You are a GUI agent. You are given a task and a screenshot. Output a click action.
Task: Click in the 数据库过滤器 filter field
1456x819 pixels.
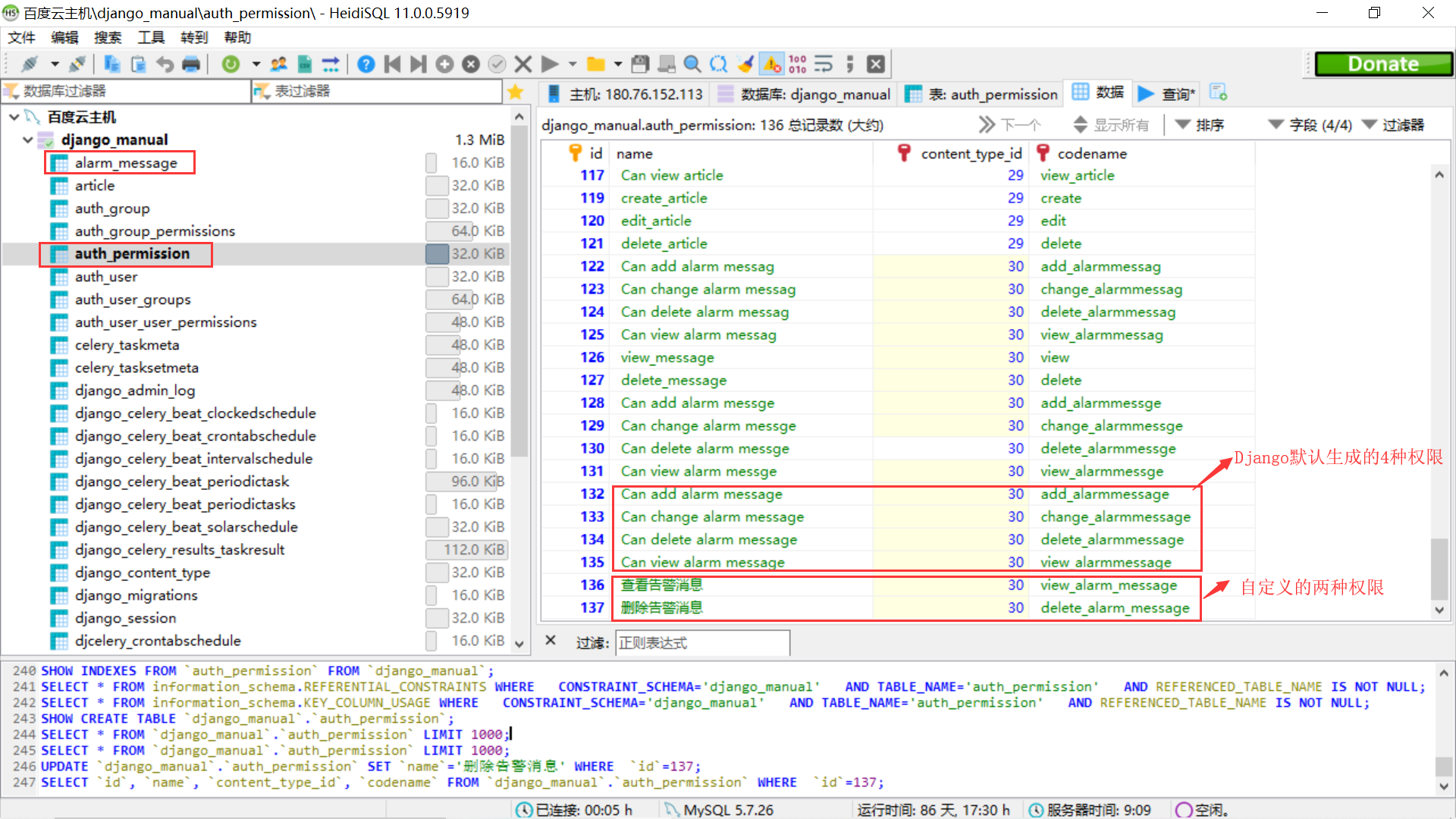pos(125,92)
